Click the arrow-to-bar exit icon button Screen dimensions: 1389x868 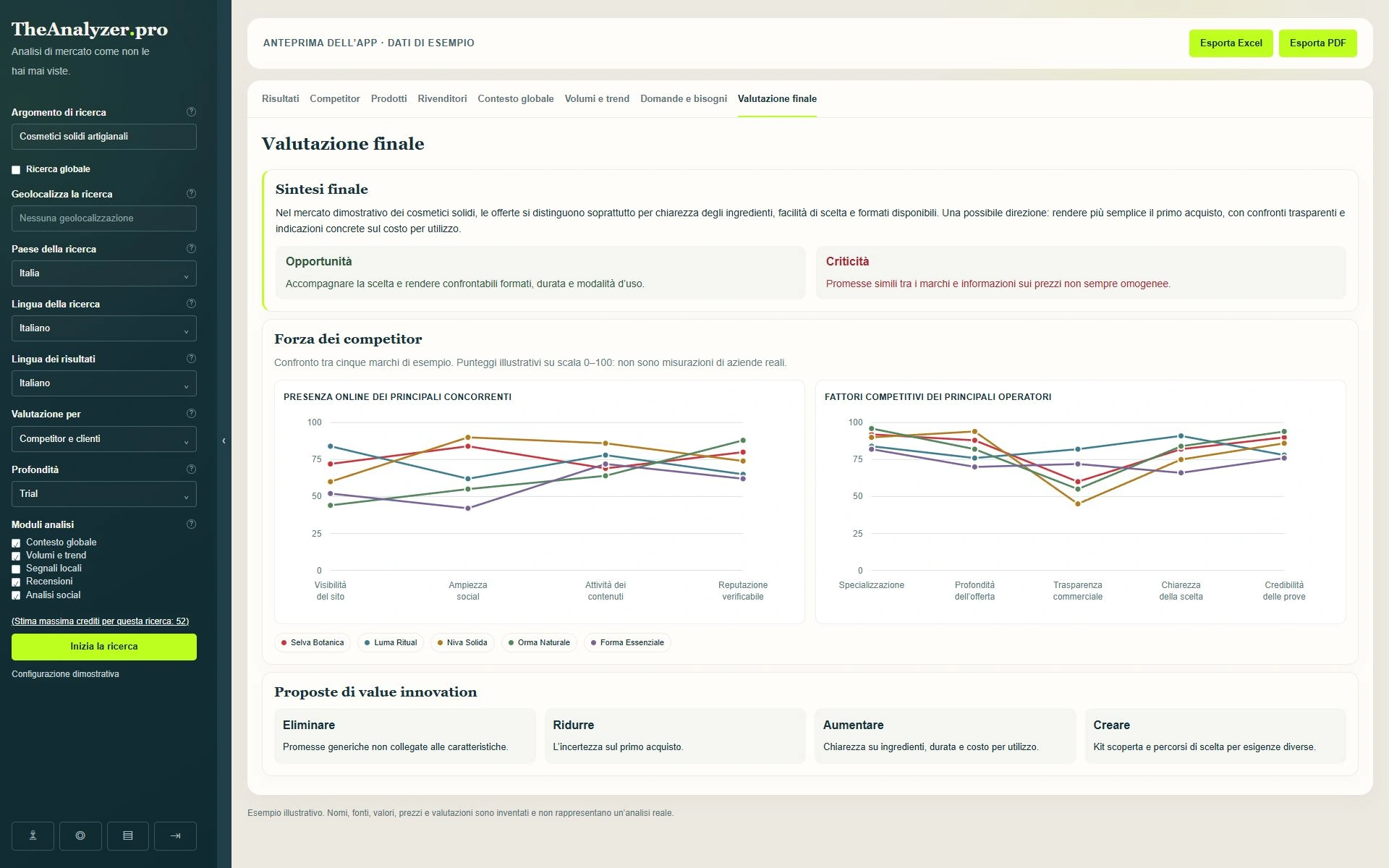[x=175, y=835]
